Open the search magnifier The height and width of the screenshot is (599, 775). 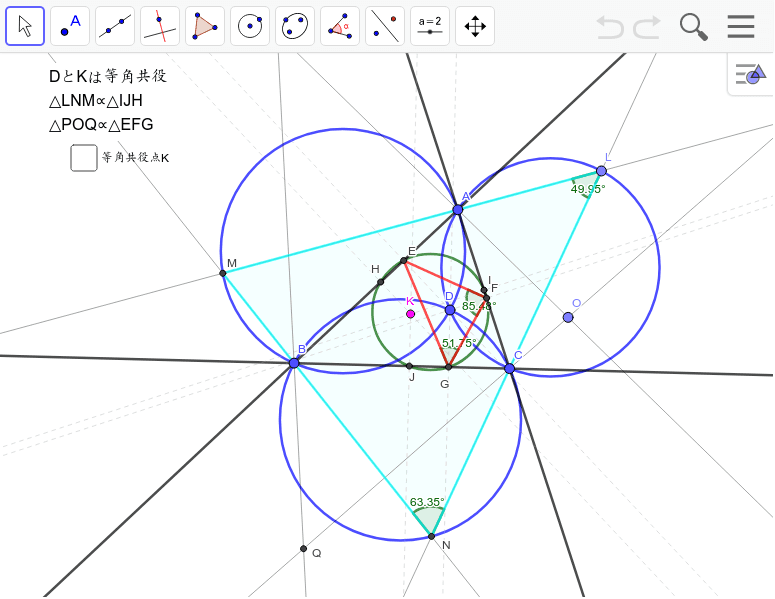point(693,27)
